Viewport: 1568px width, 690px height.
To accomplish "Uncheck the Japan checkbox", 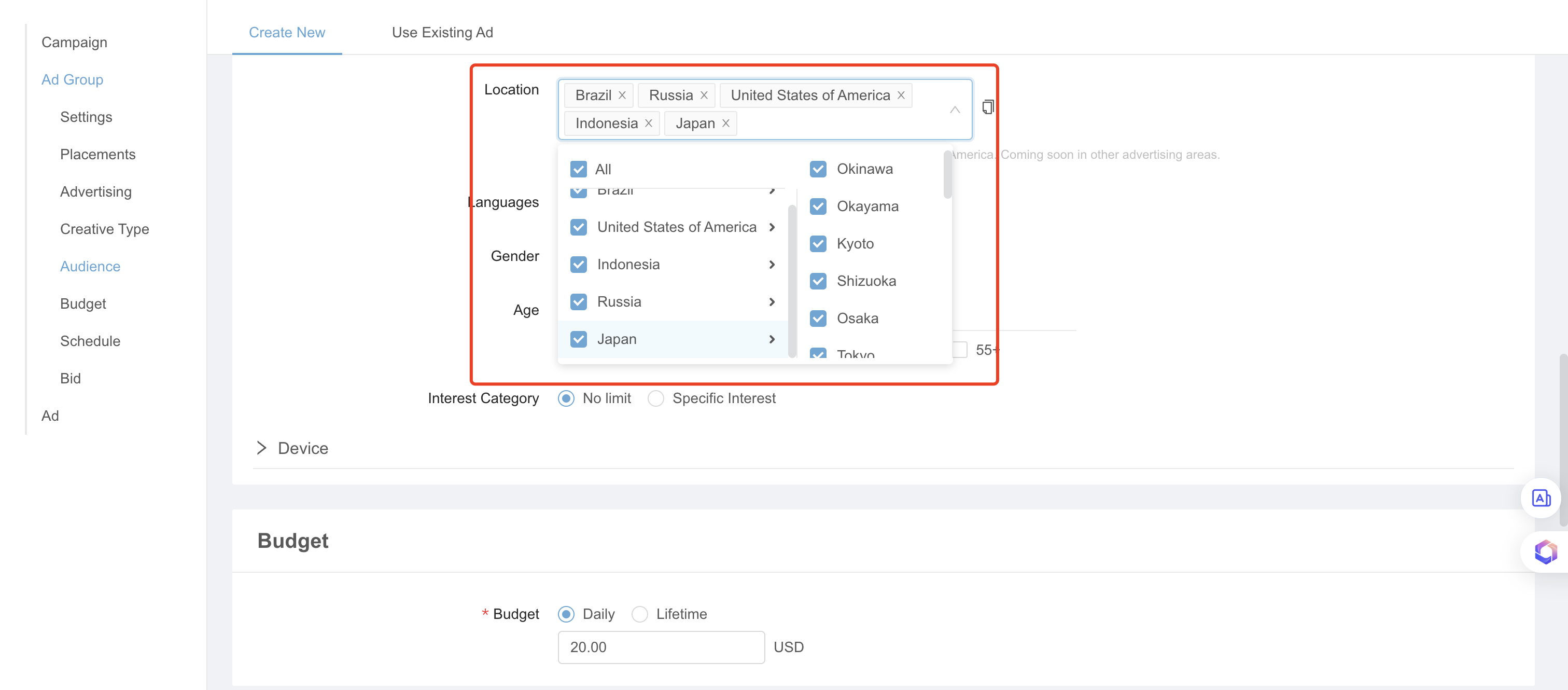I will pyautogui.click(x=578, y=339).
